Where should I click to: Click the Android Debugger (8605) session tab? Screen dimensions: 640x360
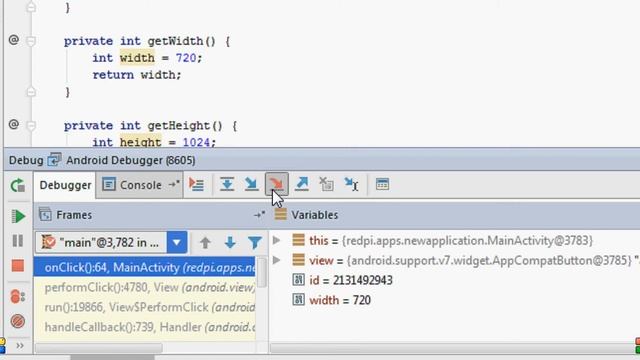[131, 160]
